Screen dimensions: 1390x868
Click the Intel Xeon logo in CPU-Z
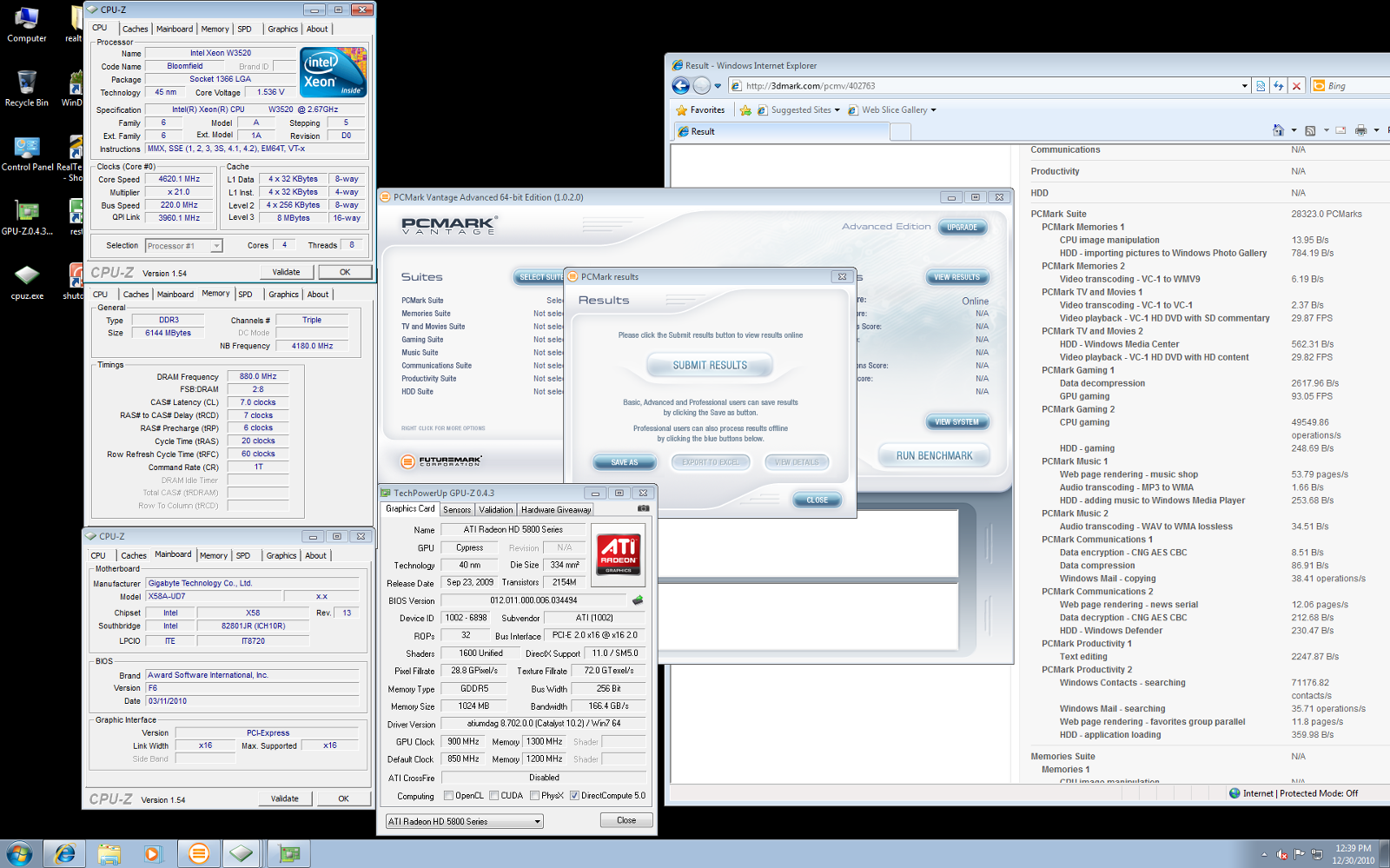point(334,72)
